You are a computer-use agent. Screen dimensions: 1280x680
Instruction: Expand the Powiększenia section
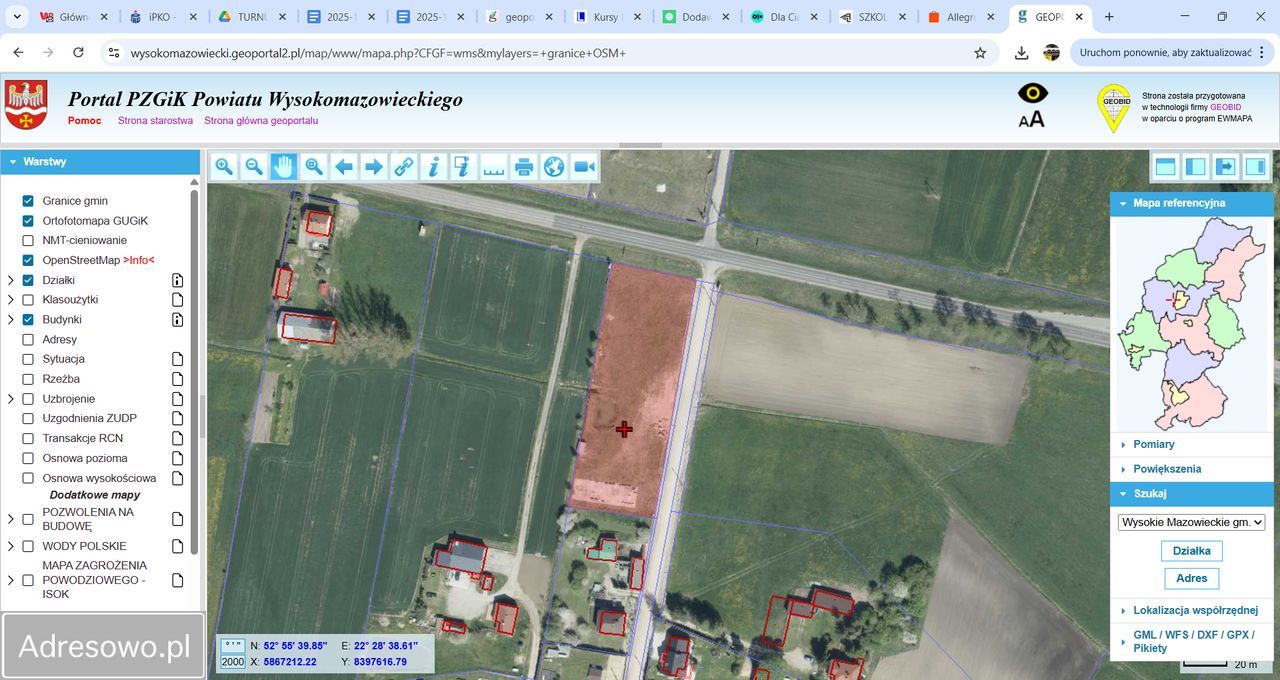click(x=1191, y=469)
